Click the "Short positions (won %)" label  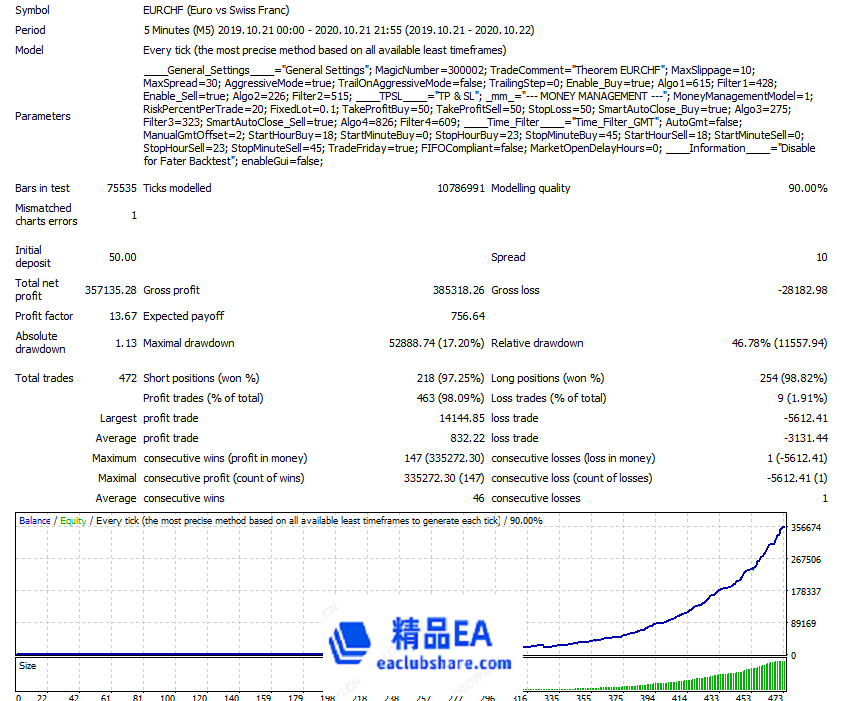[201, 379]
